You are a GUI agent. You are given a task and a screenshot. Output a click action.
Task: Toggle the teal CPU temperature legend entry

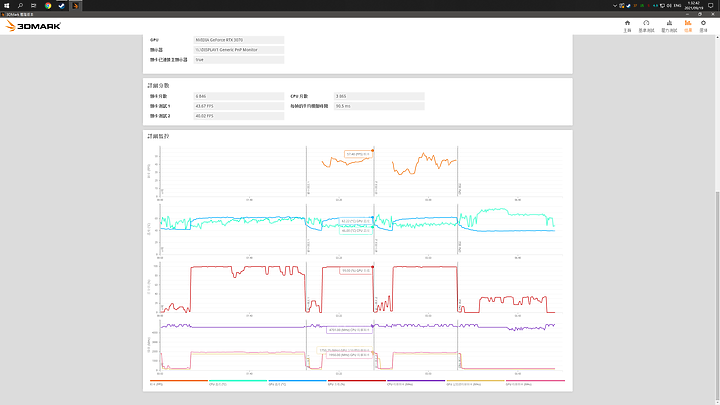238,382
